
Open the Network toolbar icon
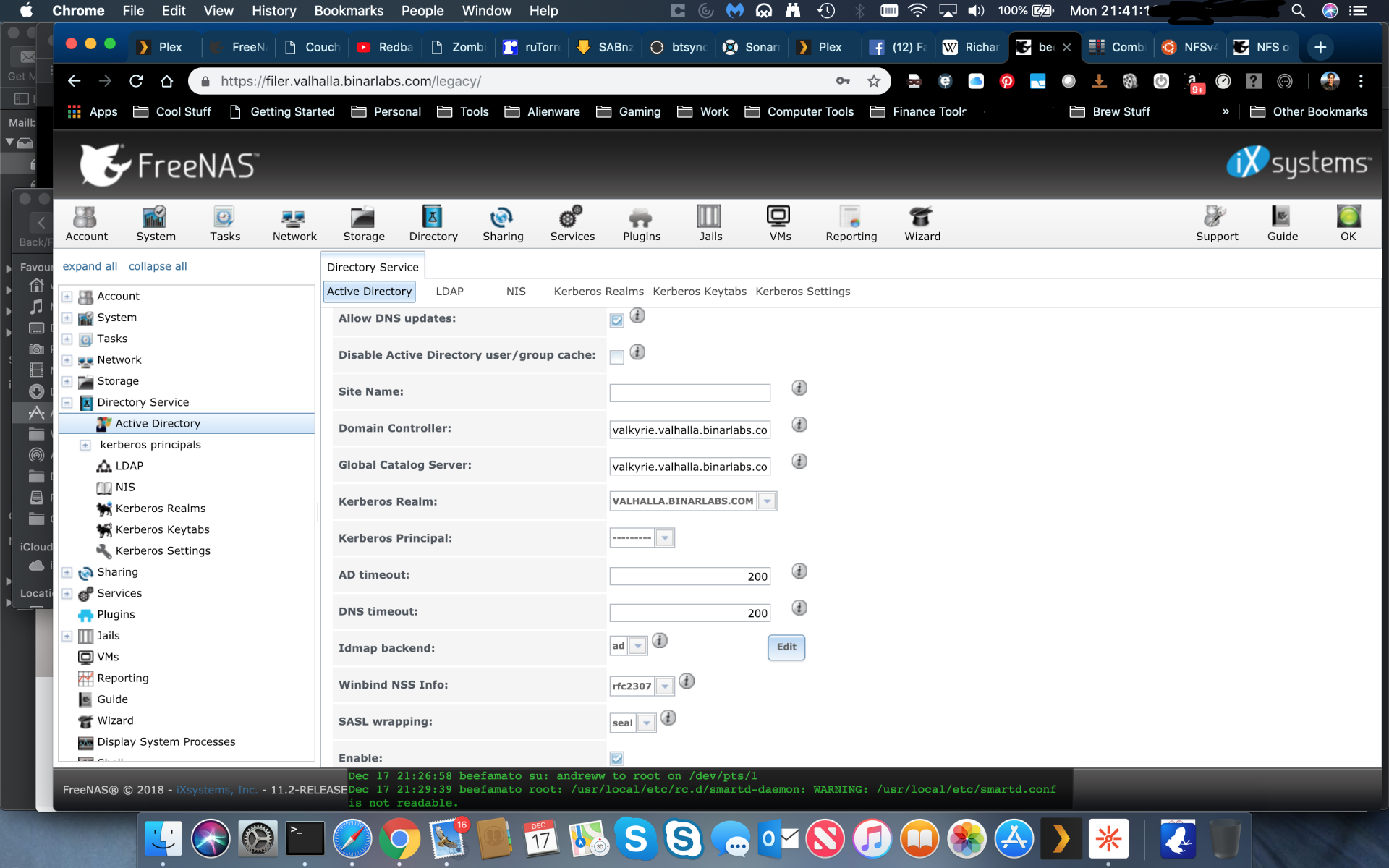[294, 224]
